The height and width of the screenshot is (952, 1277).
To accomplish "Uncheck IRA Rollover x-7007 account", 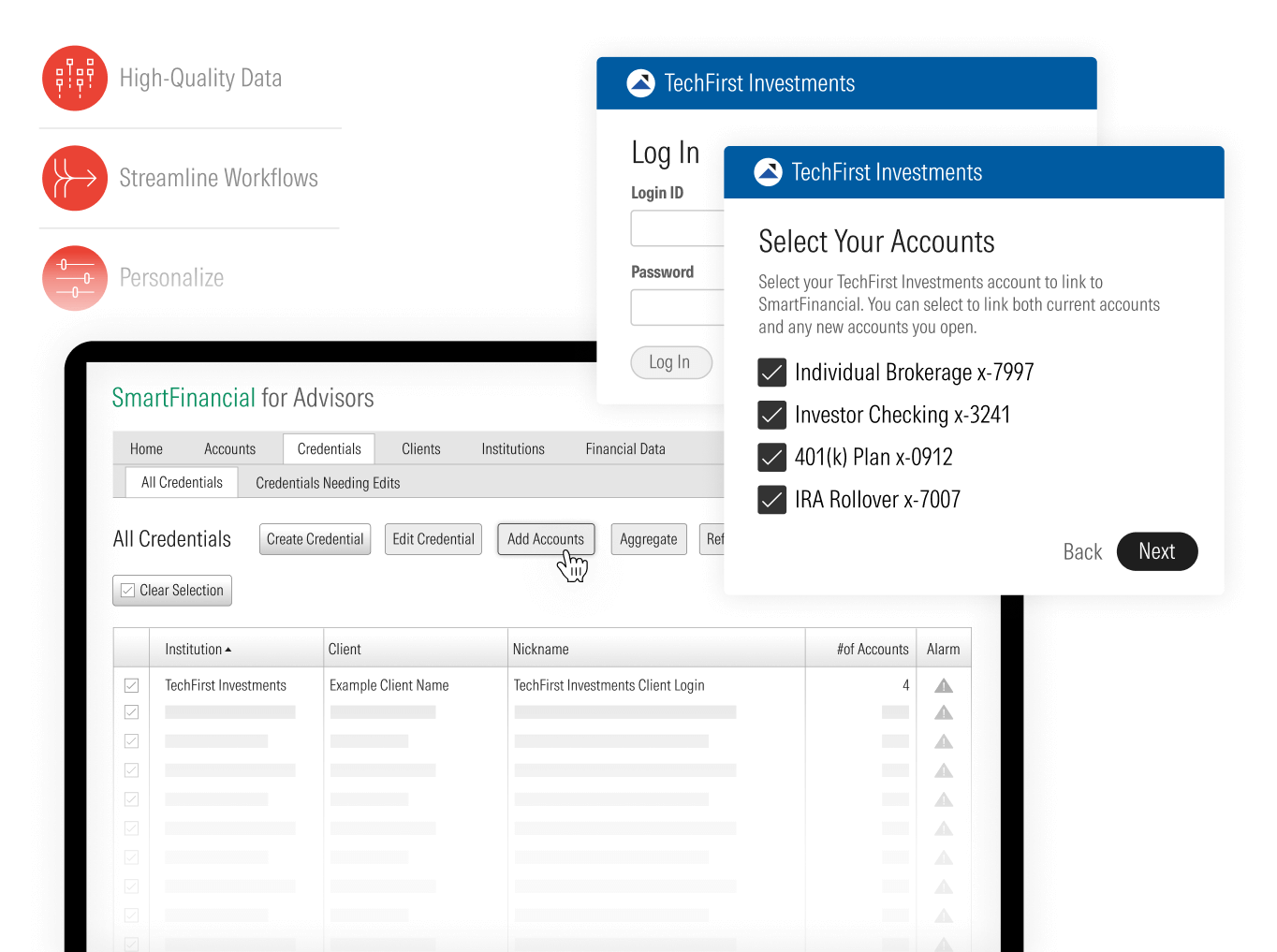I will (x=771, y=500).
